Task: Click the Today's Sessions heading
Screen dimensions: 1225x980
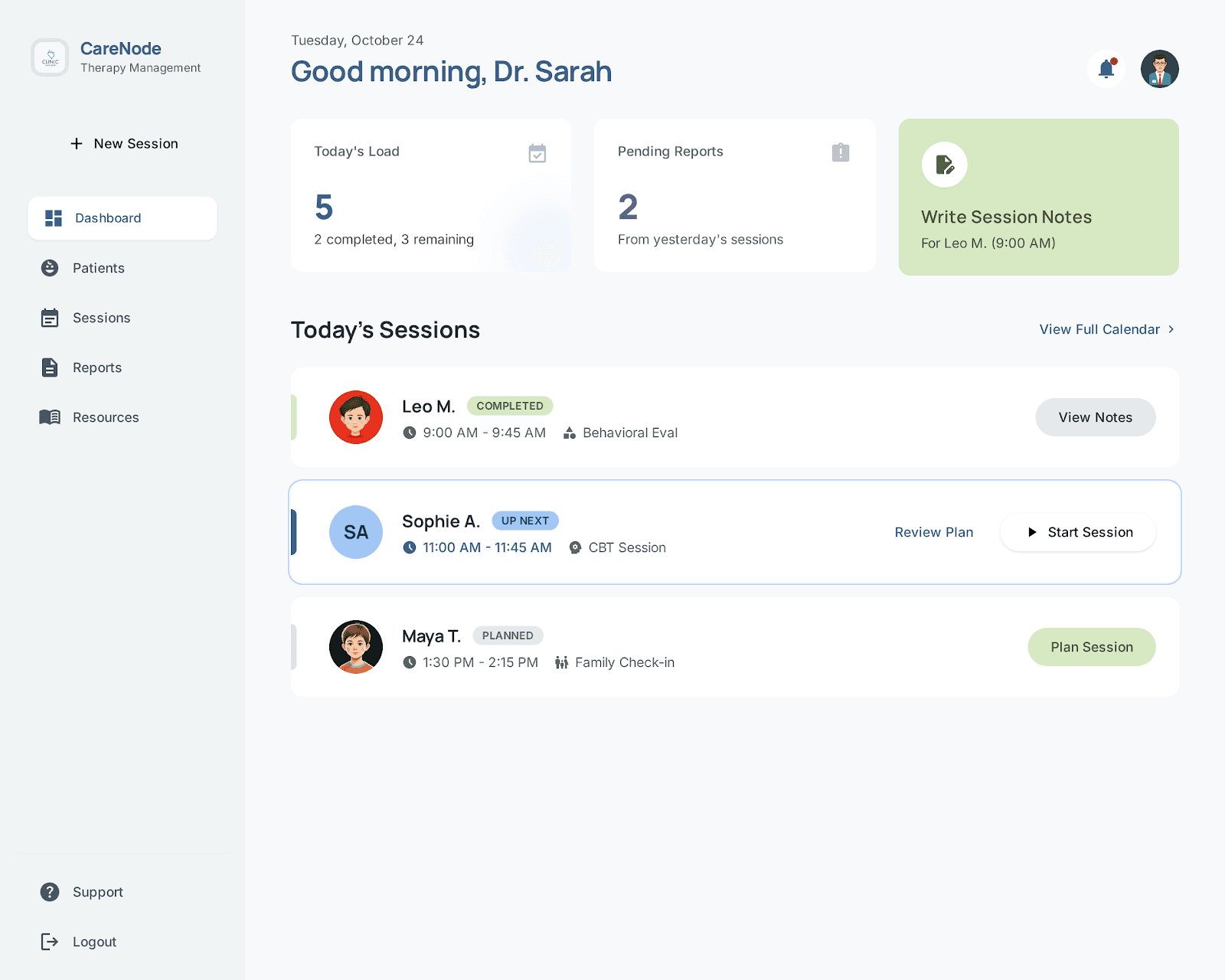Action: click(x=385, y=330)
